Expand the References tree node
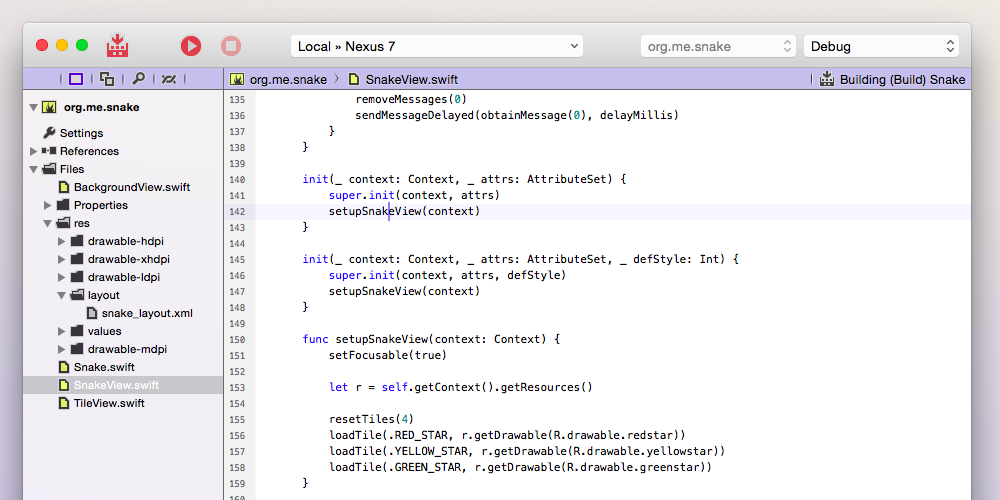This screenshot has height=500, width=1000. point(34,151)
